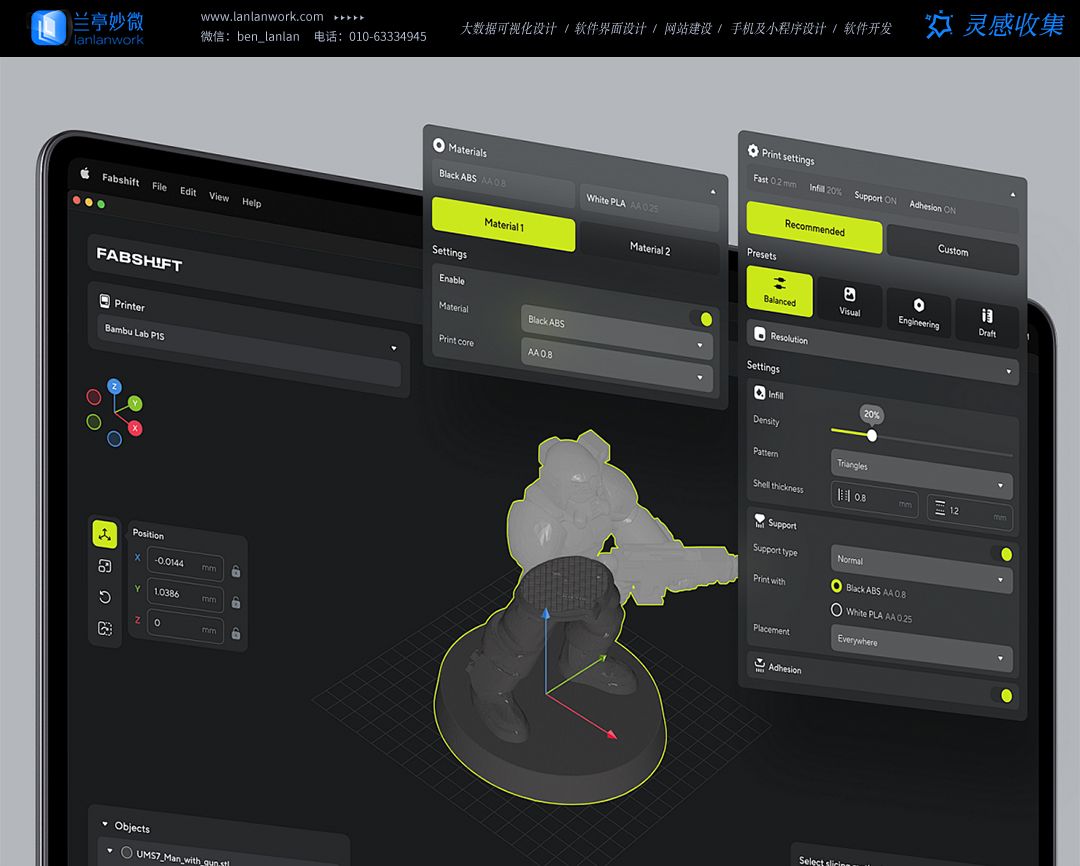The width and height of the screenshot is (1080, 866).
Task: Switch to the Material 1 tab
Action: [503, 225]
